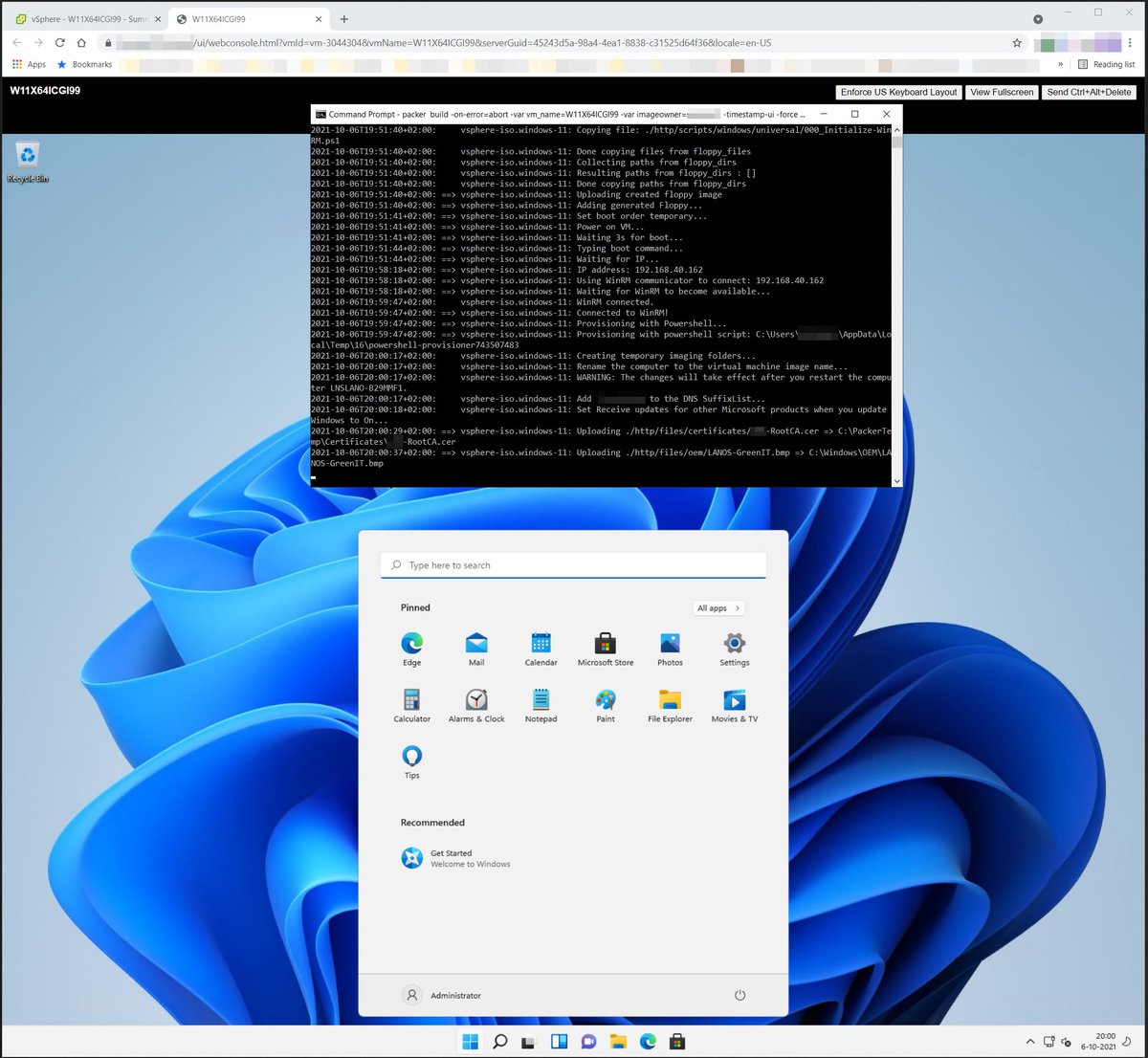Image resolution: width=1148 pixels, height=1058 pixels.
Task: Open Microsoft Store from the taskbar
Action: (677, 1042)
